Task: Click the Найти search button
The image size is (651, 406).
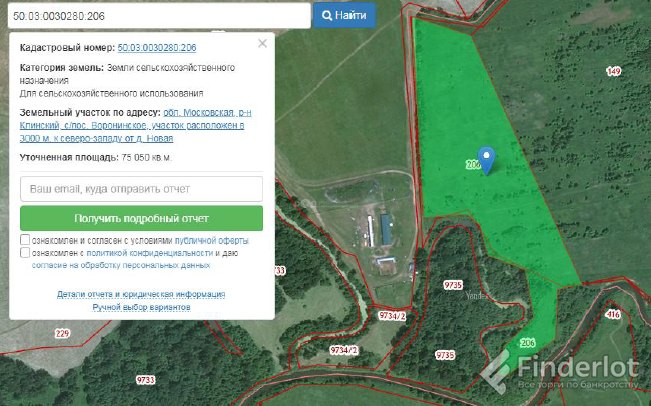Action: [344, 16]
